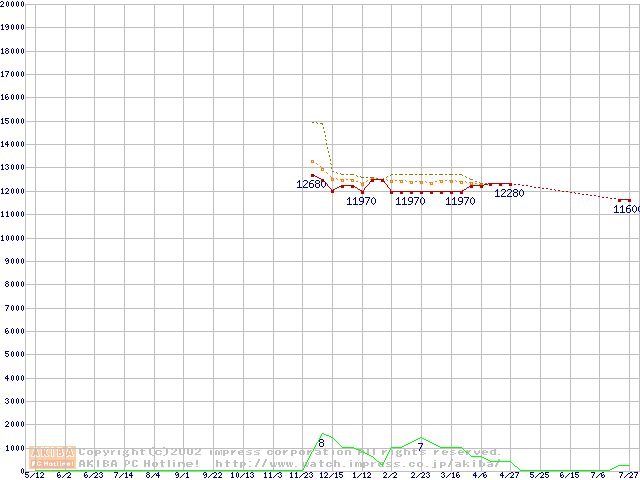The width and height of the screenshot is (640, 480).
Task: Click the impress corporation copyright text
Action: pos(290,452)
